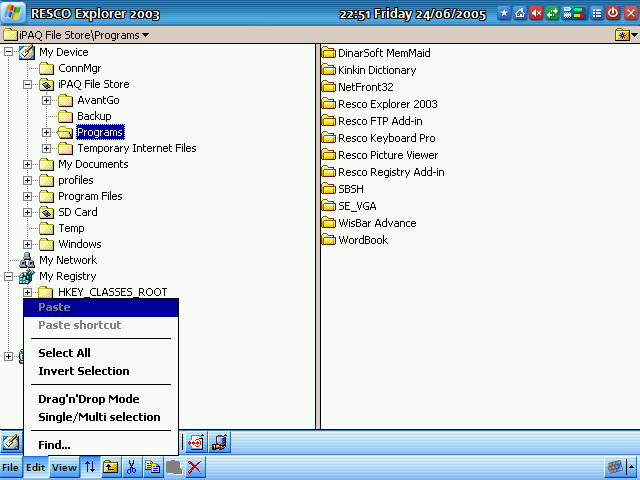The width and height of the screenshot is (640, 480).
Task: Open the WisBar Advance folder
Action: [x=369, y=223]
